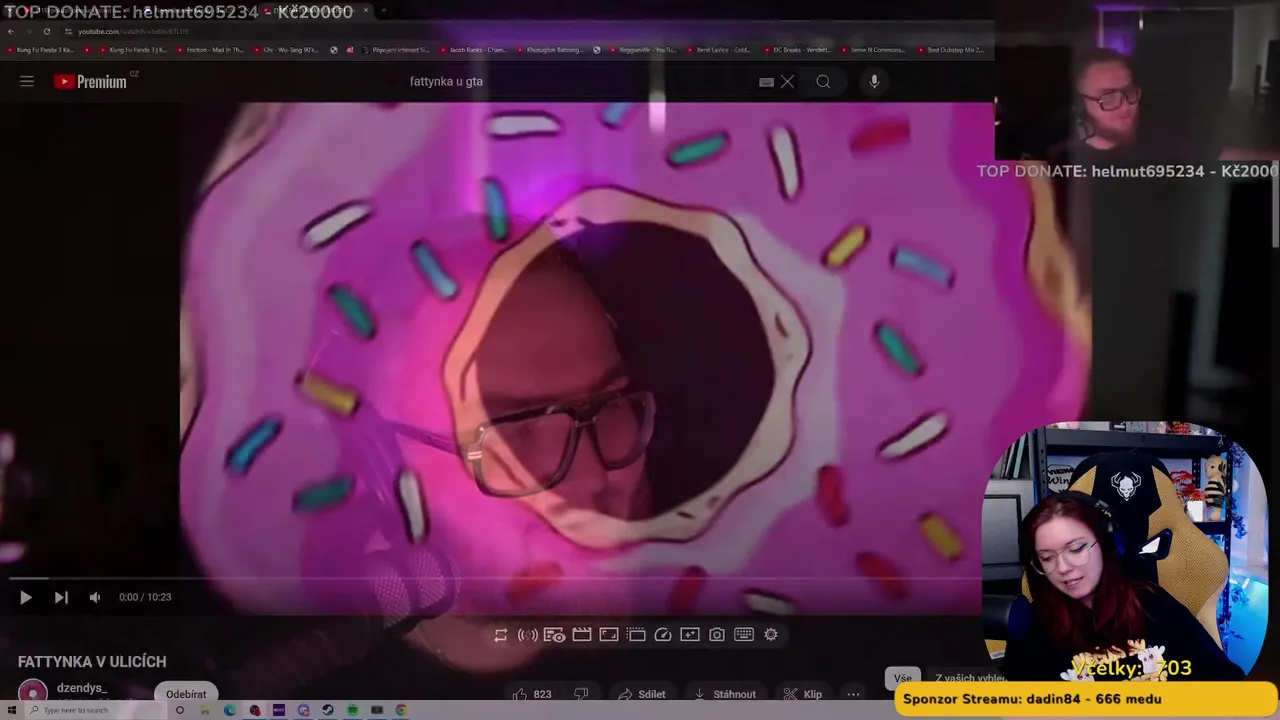The image size is (1280, 720).
Task: Open a new browser tab
Action: pyautogui.click(x=384, y=10)
